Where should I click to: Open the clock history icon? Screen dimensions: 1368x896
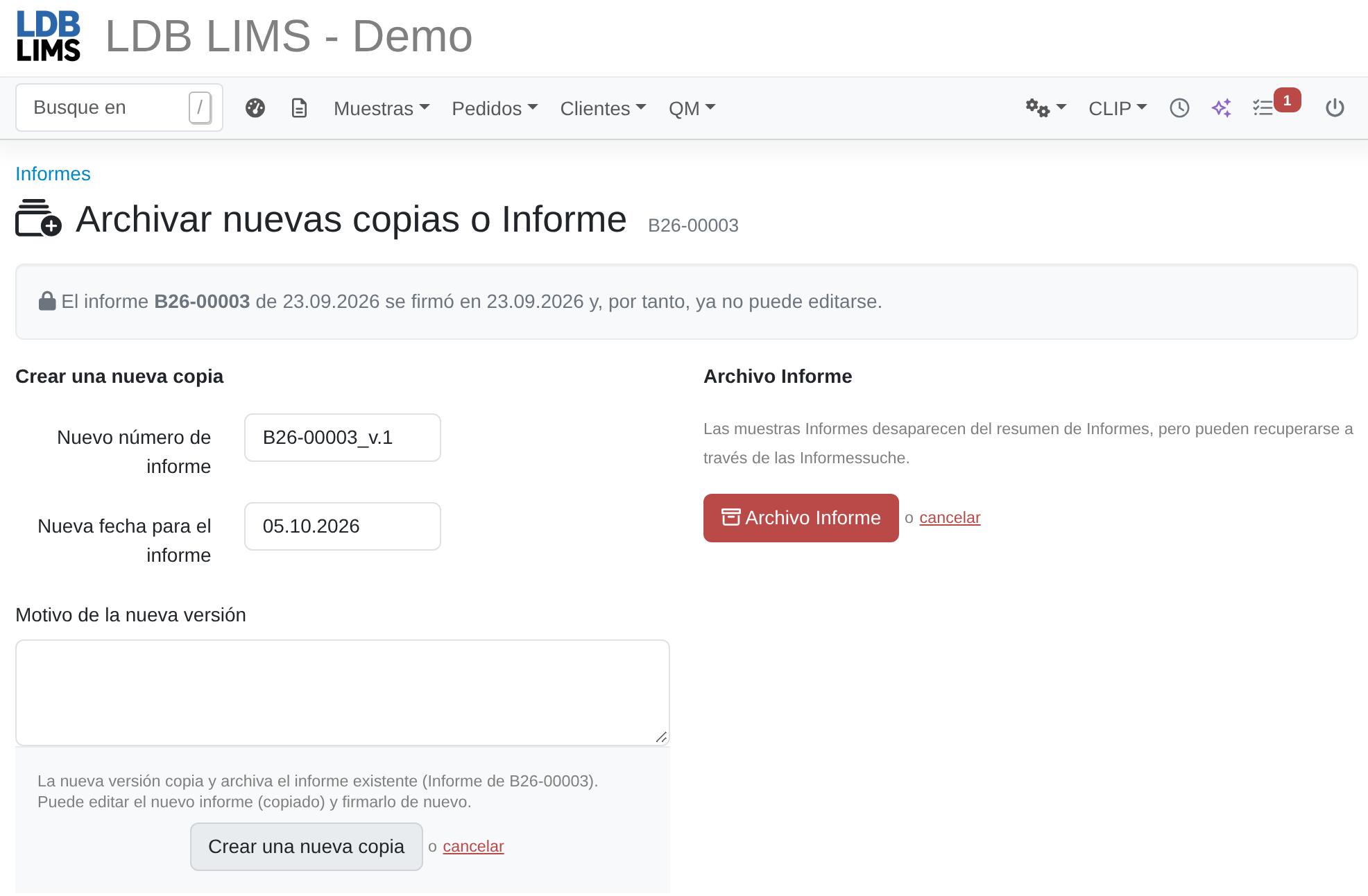click(x=1179, y=108)
